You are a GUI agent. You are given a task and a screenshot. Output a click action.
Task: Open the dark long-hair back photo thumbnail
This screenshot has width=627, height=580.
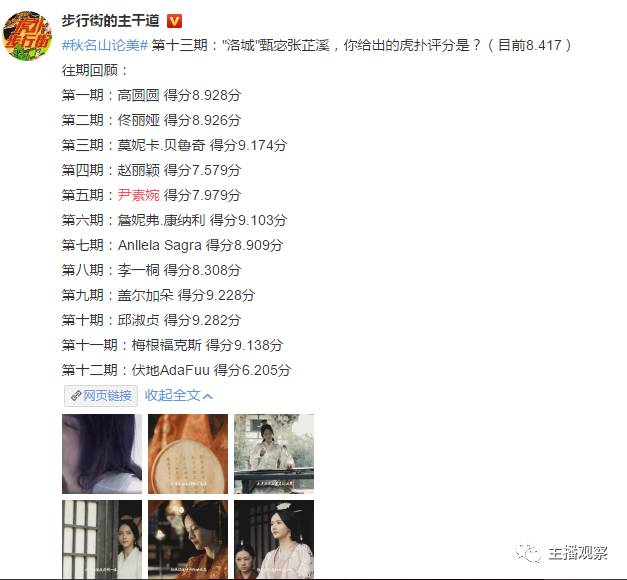pyautogui.click(x=102, y=454)
